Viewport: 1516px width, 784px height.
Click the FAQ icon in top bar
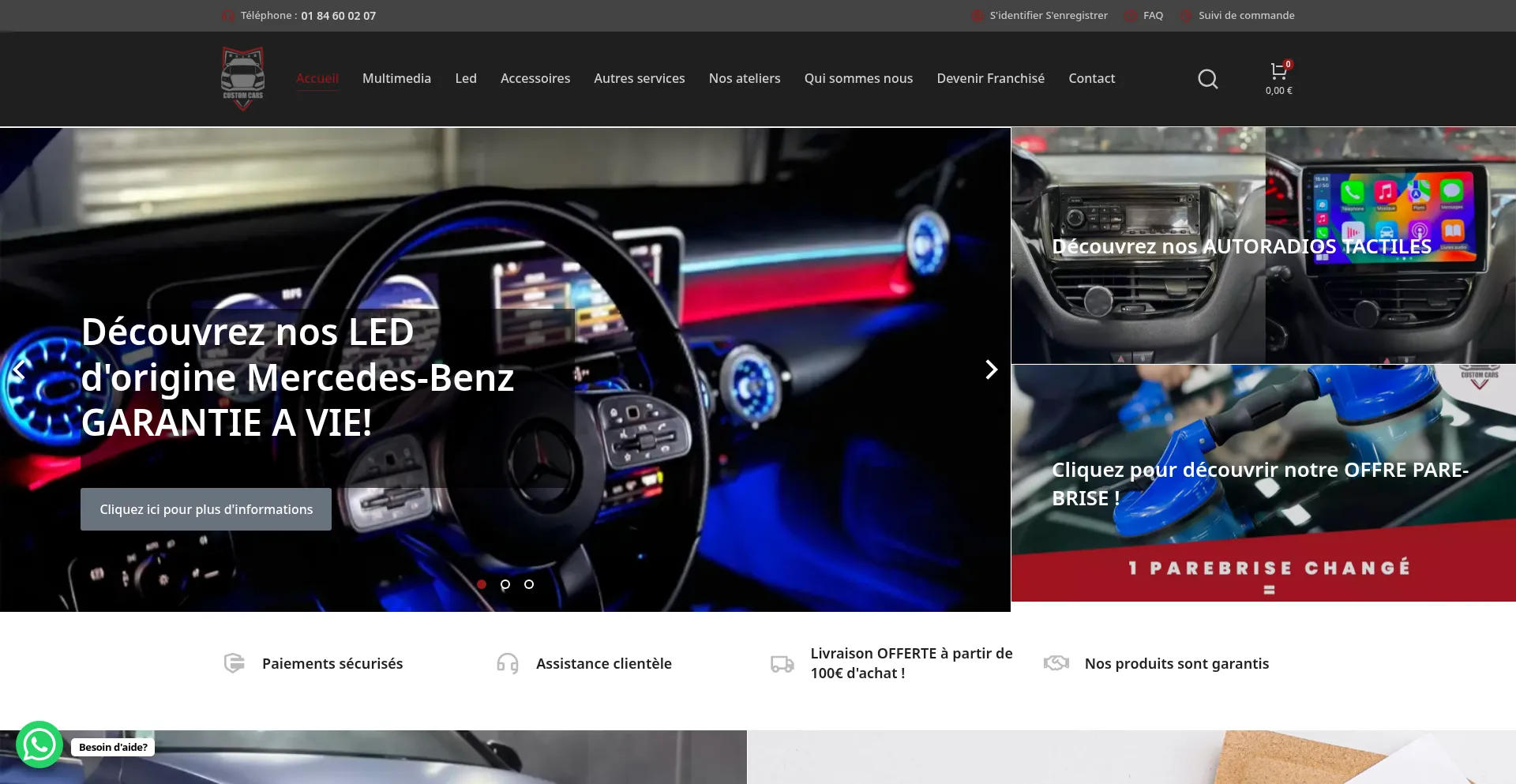(1131, 16)
